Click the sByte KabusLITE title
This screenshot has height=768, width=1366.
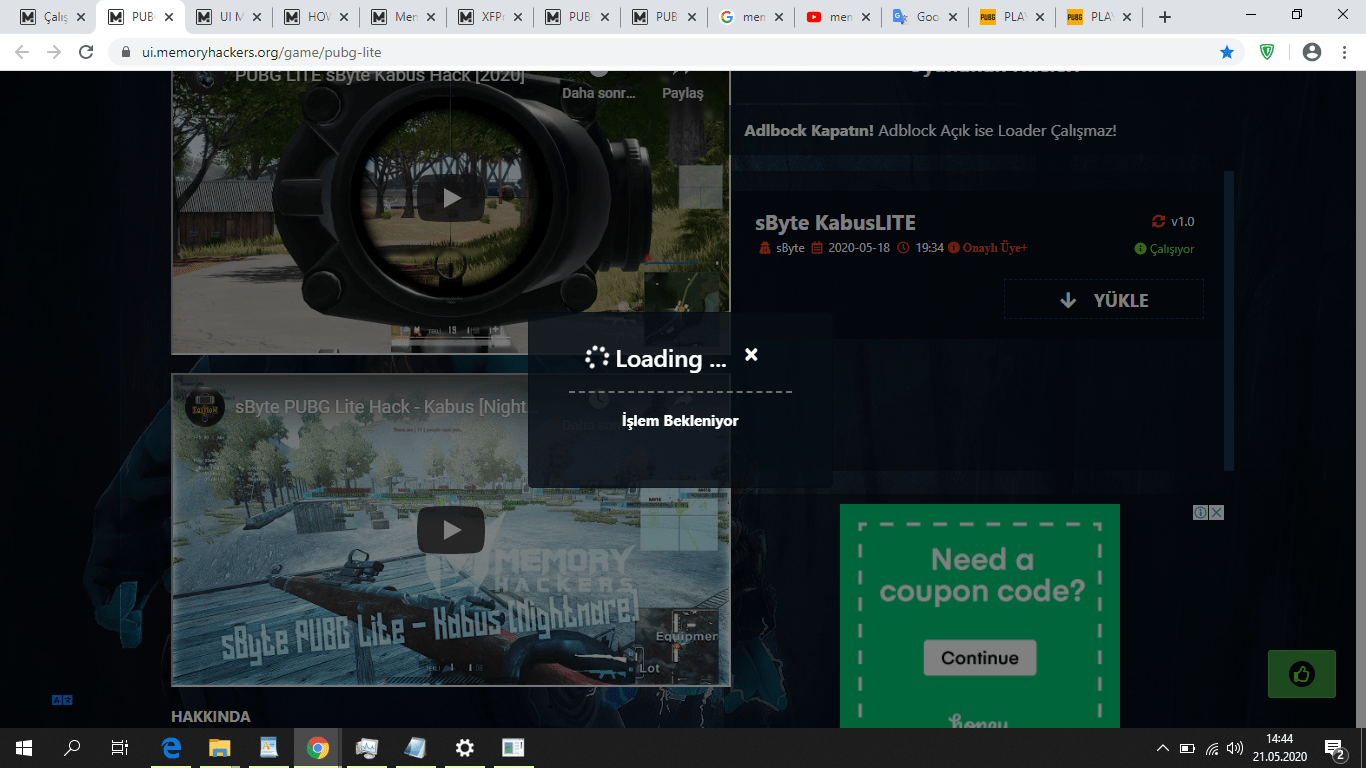pyautogui.click(x=836, y=223)
